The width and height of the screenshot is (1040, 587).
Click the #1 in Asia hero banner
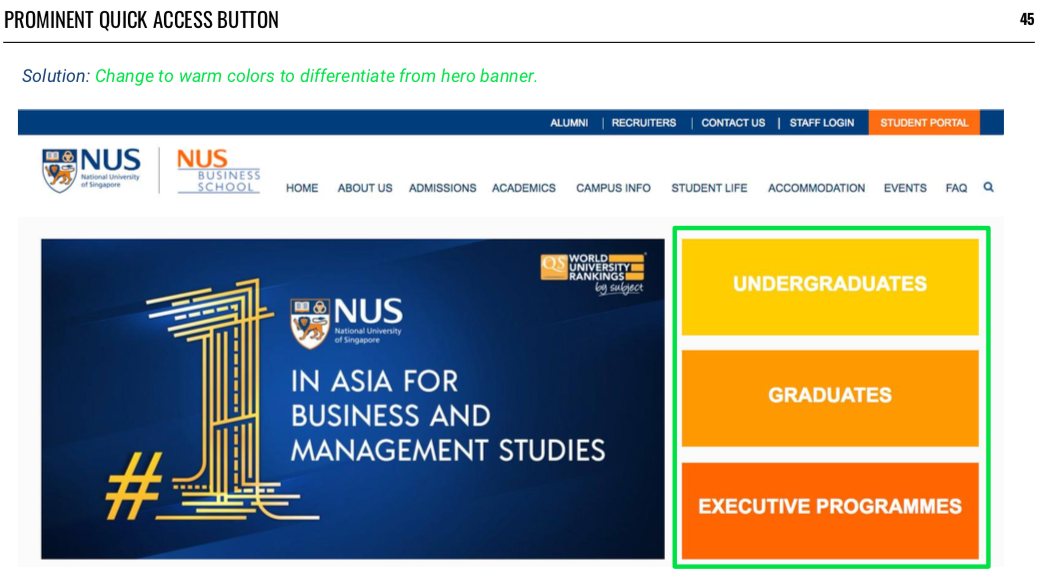352,399
